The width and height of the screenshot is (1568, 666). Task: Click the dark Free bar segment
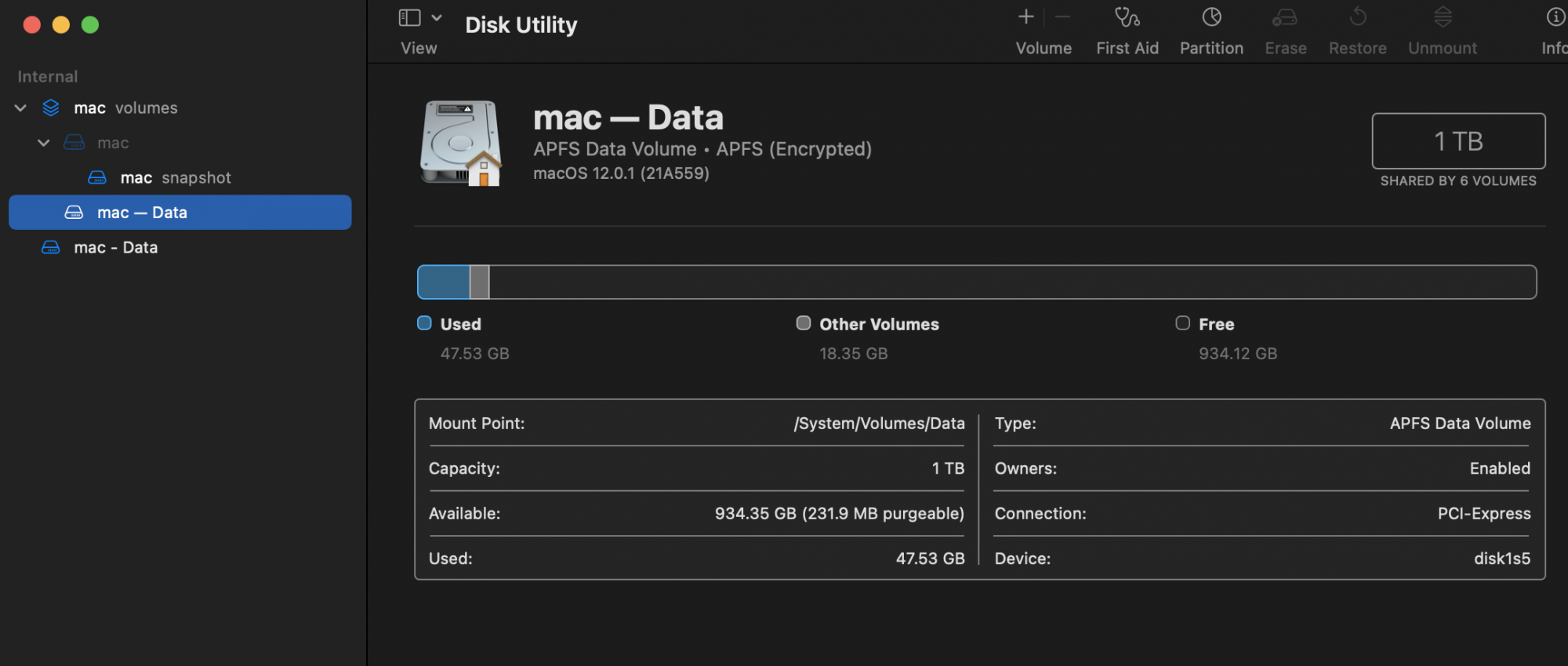[x=1012, y=282]
